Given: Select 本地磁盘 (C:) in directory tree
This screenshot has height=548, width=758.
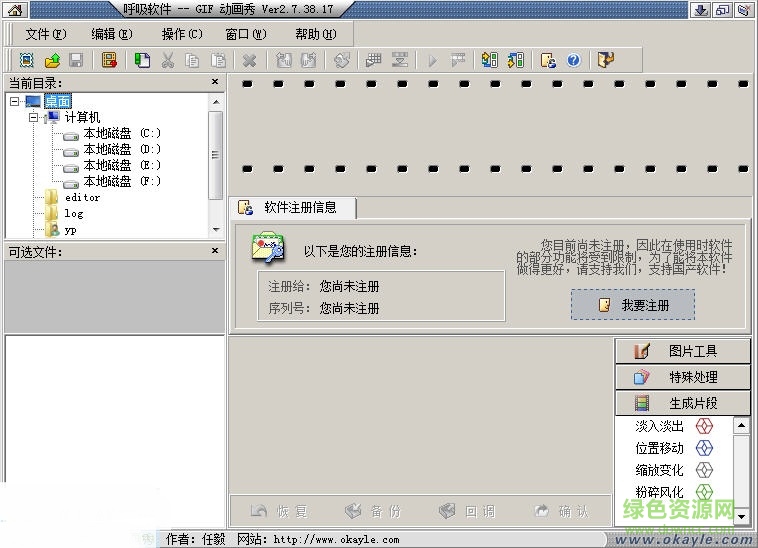Looking at the screenshot, I should [121, 133].
